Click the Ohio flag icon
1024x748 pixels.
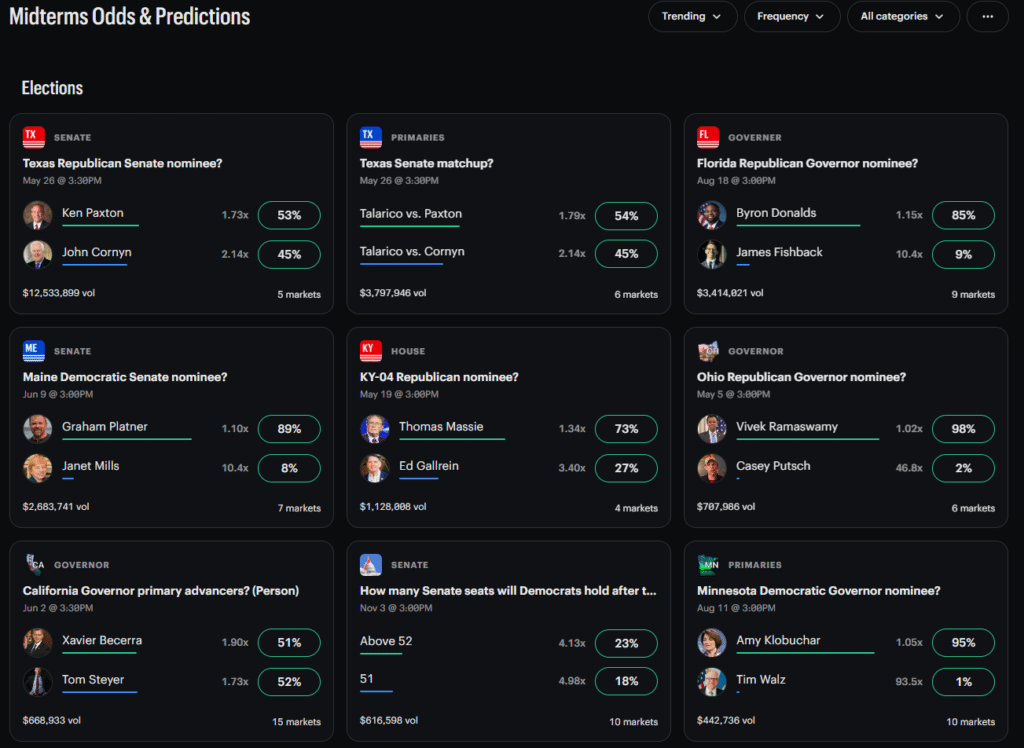point(708,351)
